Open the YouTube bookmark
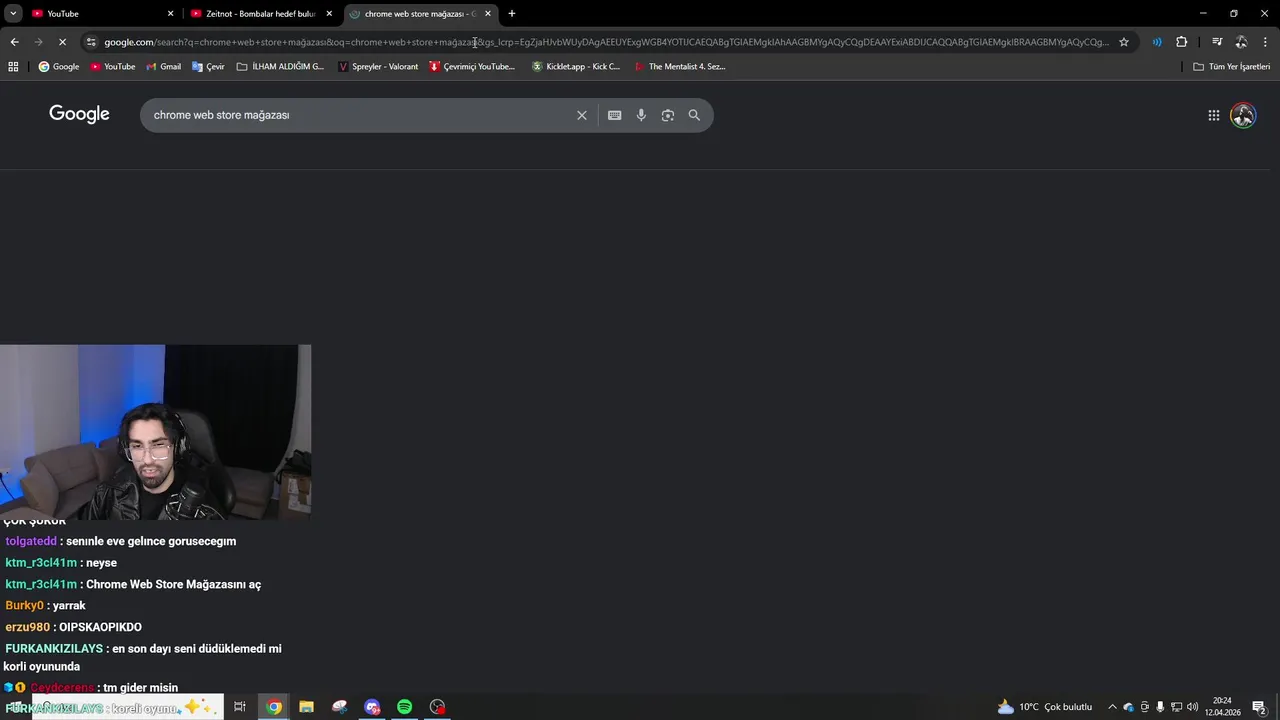The height and width of the screenshot is (720, 1280). point(113,67)
